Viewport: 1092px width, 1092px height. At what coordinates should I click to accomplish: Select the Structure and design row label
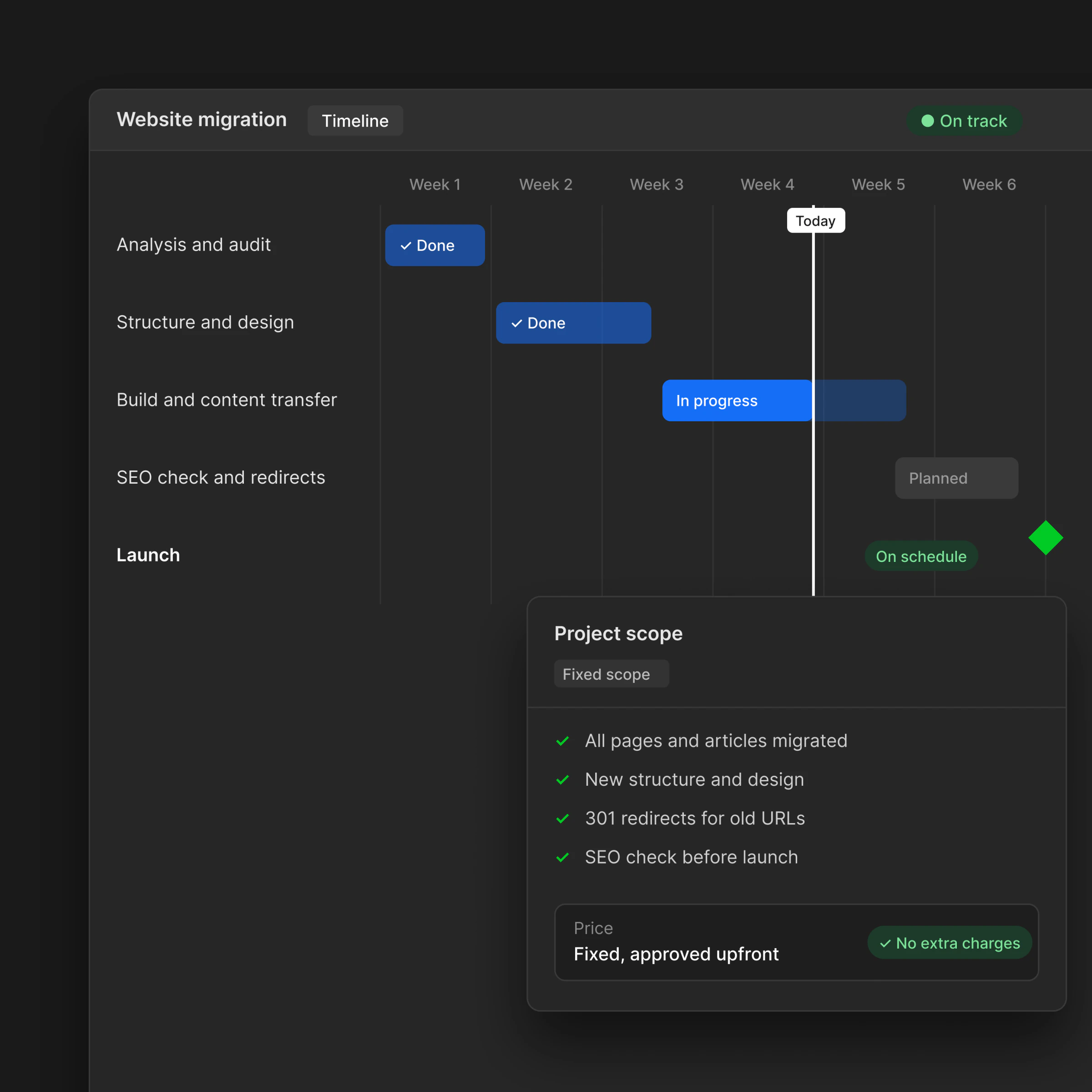205,322
